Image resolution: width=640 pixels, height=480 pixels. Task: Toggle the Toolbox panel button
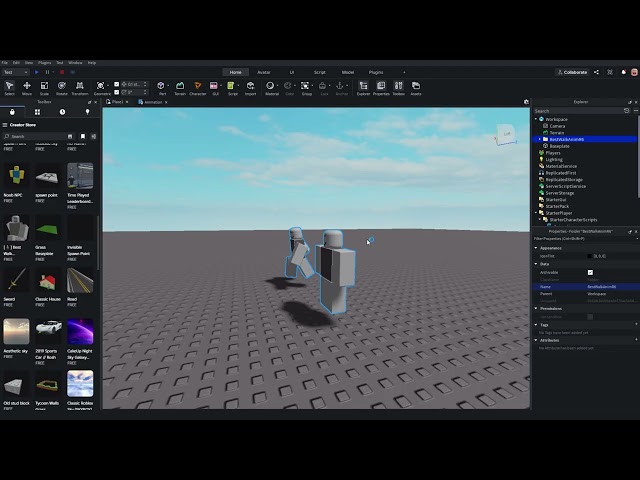398,88
